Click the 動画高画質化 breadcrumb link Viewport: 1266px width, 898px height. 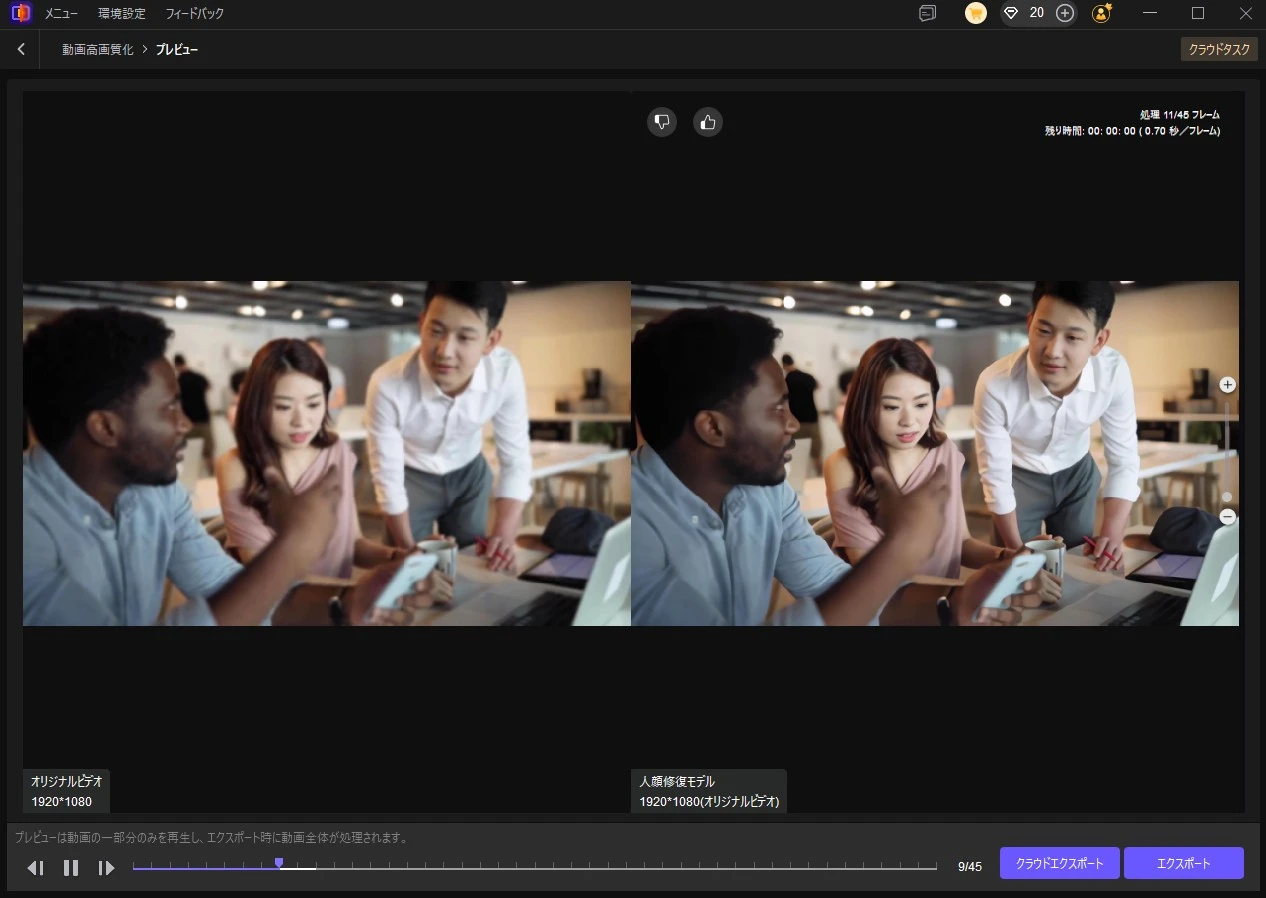click(98, 49)
